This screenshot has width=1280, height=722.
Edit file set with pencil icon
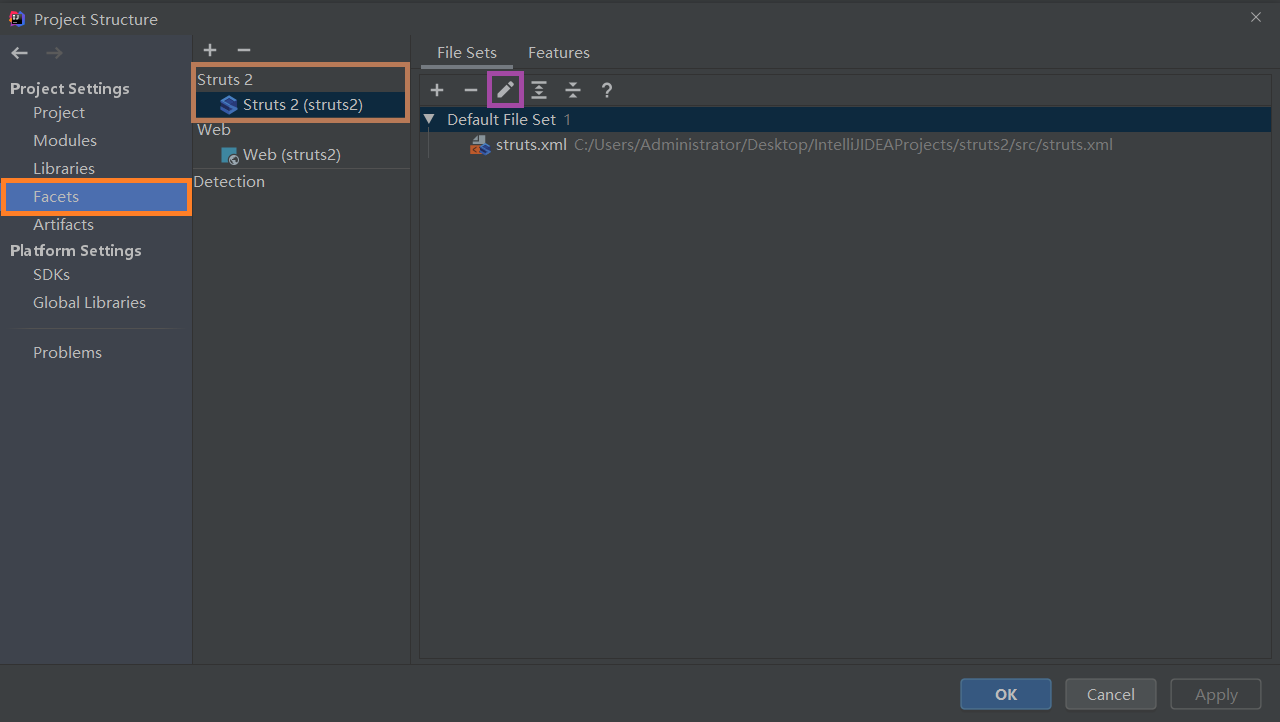(505, 90)
